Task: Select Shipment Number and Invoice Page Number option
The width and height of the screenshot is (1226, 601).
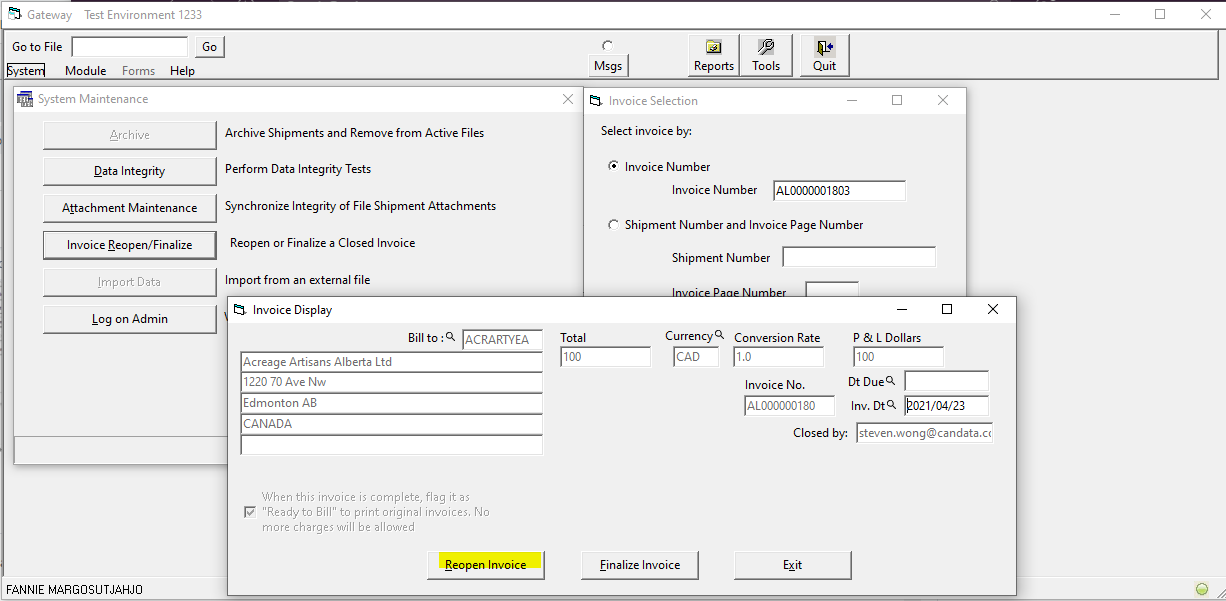Action: 614,225
